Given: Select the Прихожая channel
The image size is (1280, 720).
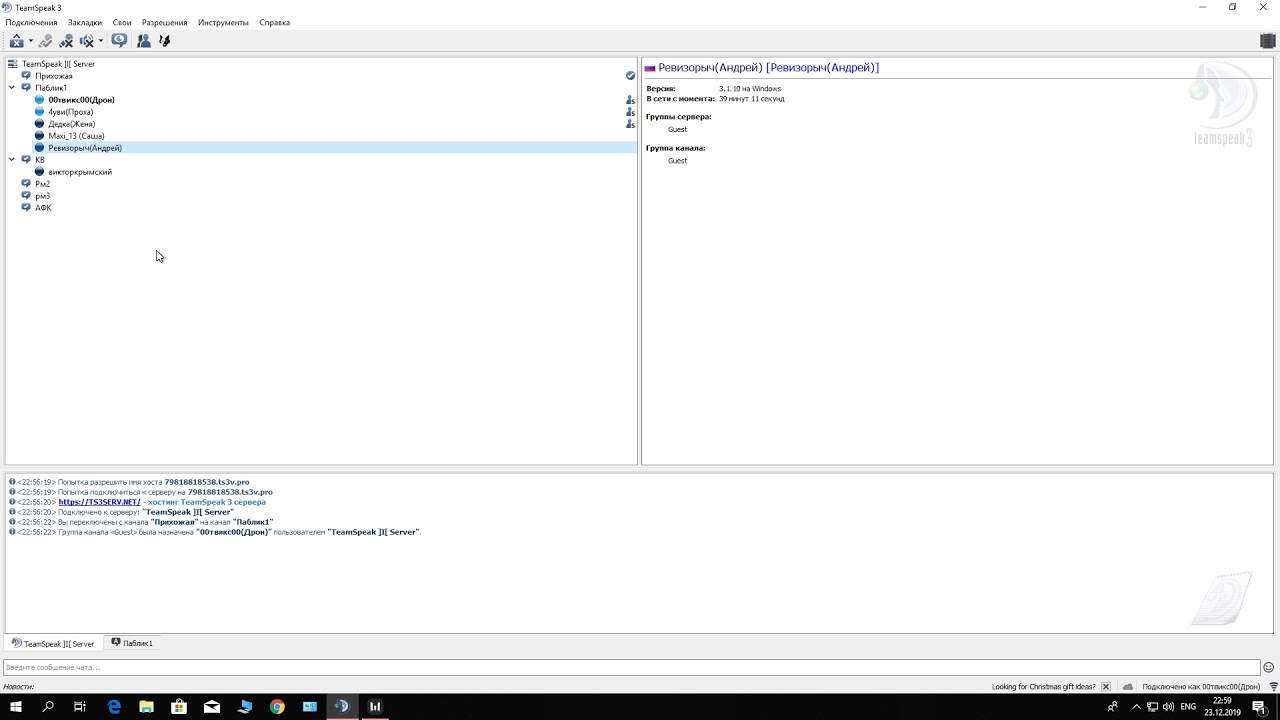Looking at the screenshot, I should tap(54, 76).
